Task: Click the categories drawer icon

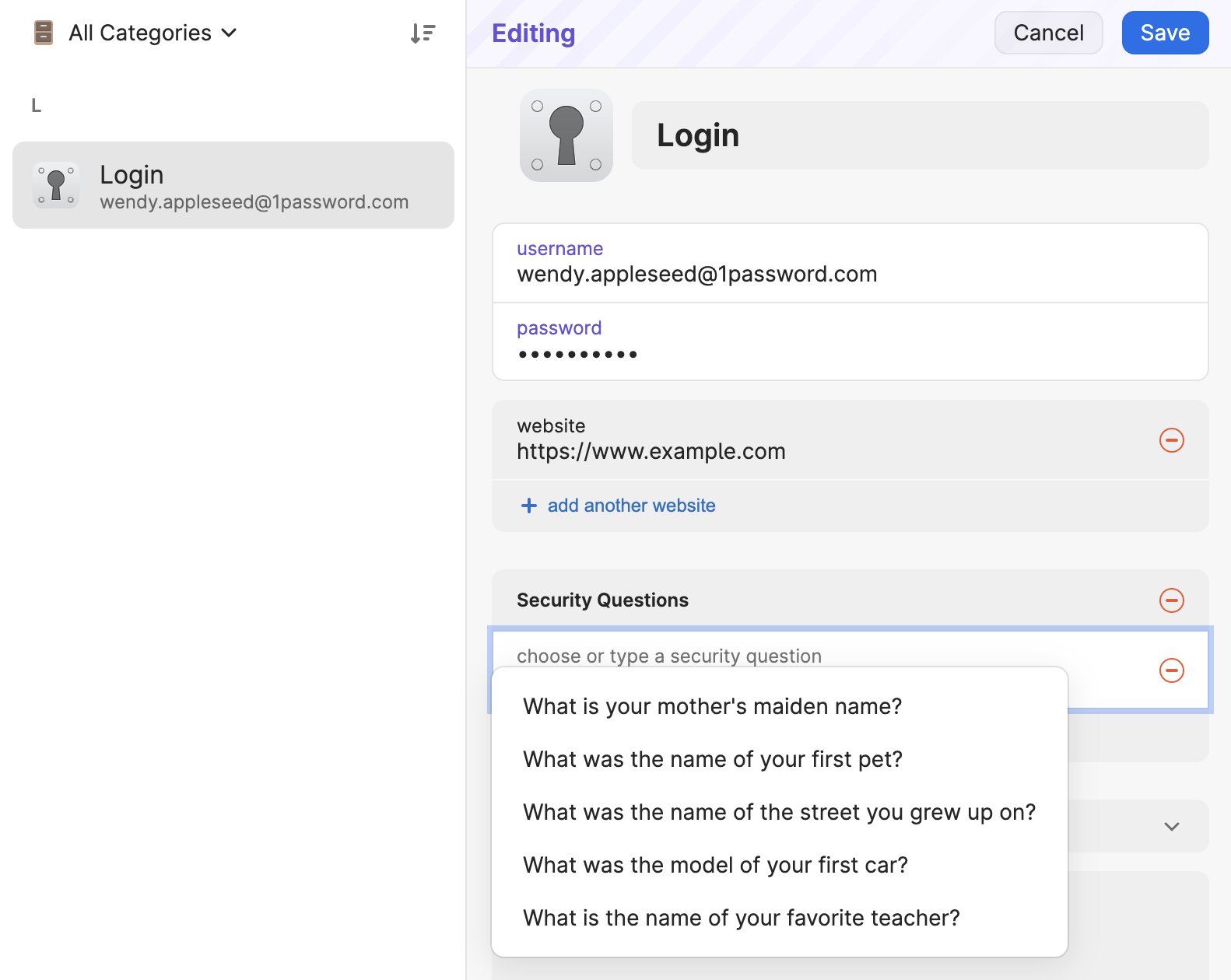Action: 44,33
